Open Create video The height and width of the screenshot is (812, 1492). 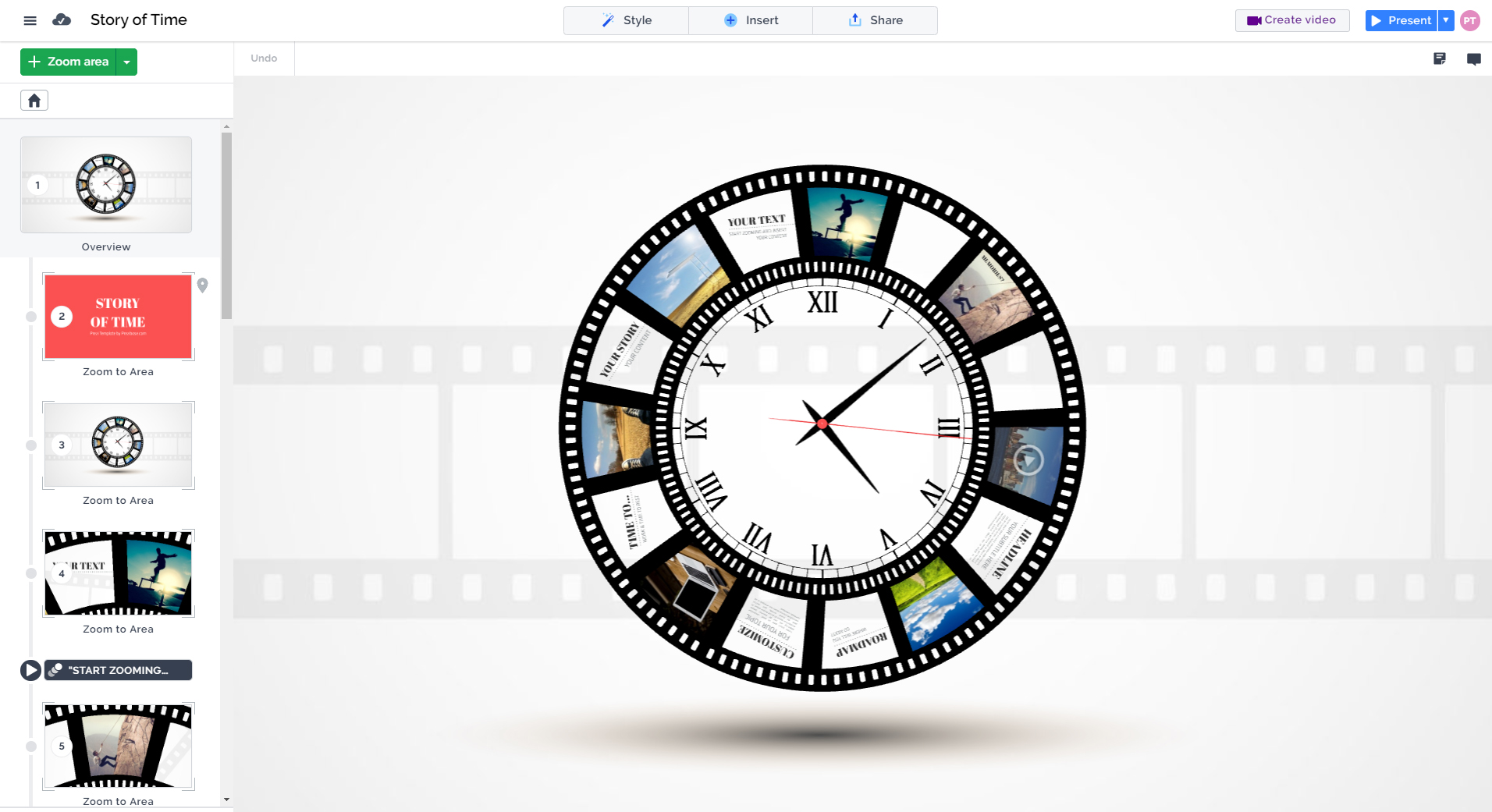tap(1291, 20)
